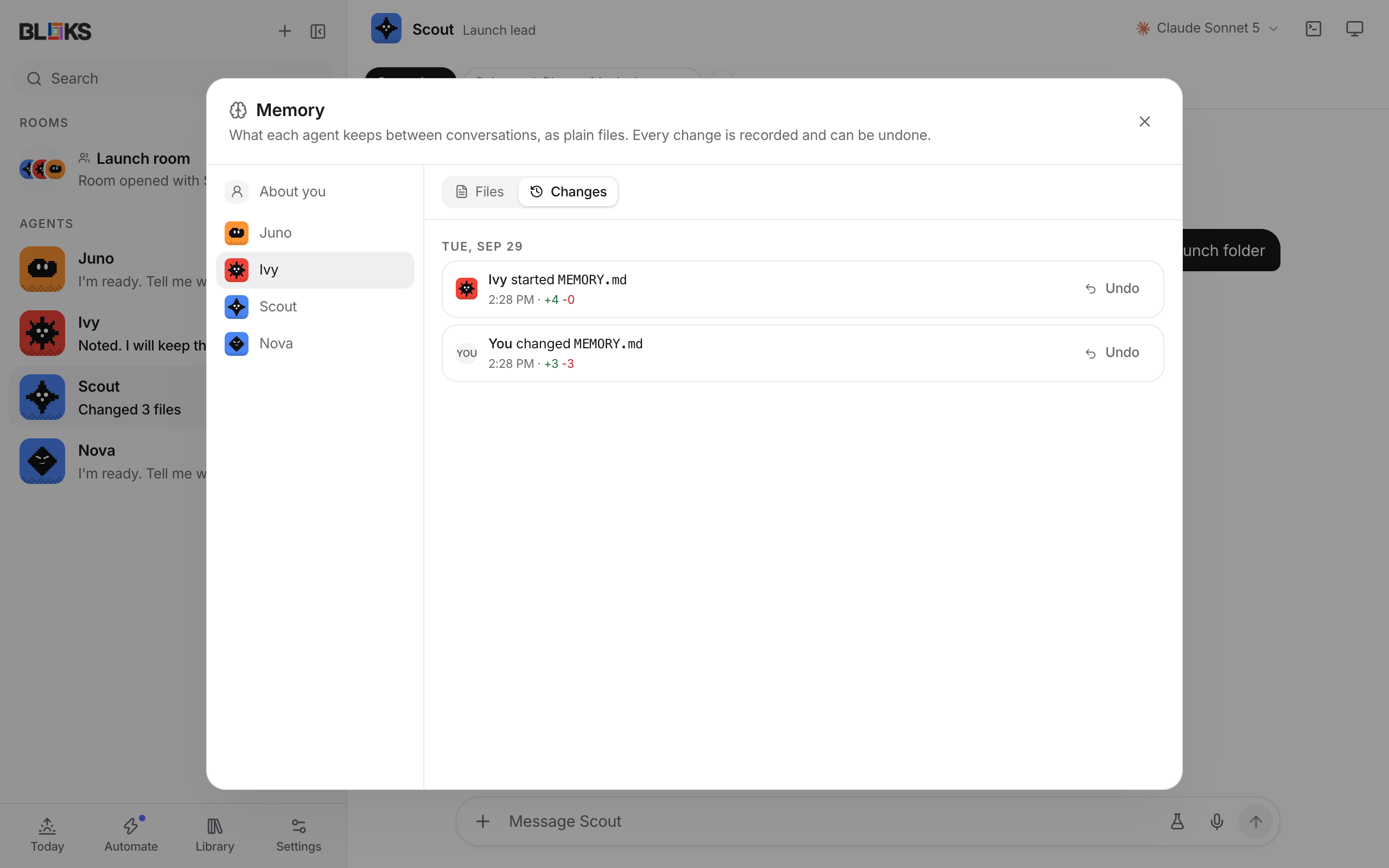Open the terminal panel icon

pyautogui.click(x=1313, y=29)
